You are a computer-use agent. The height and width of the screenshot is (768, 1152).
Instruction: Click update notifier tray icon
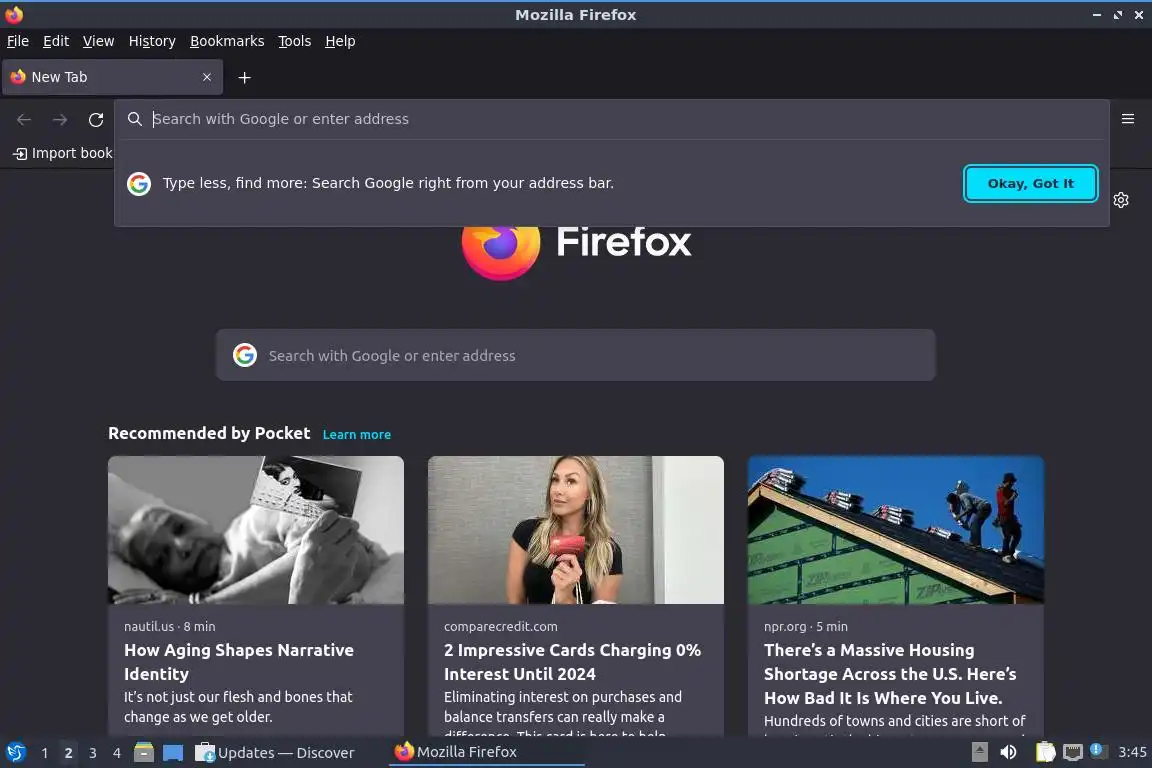[x=1097, y=750]
